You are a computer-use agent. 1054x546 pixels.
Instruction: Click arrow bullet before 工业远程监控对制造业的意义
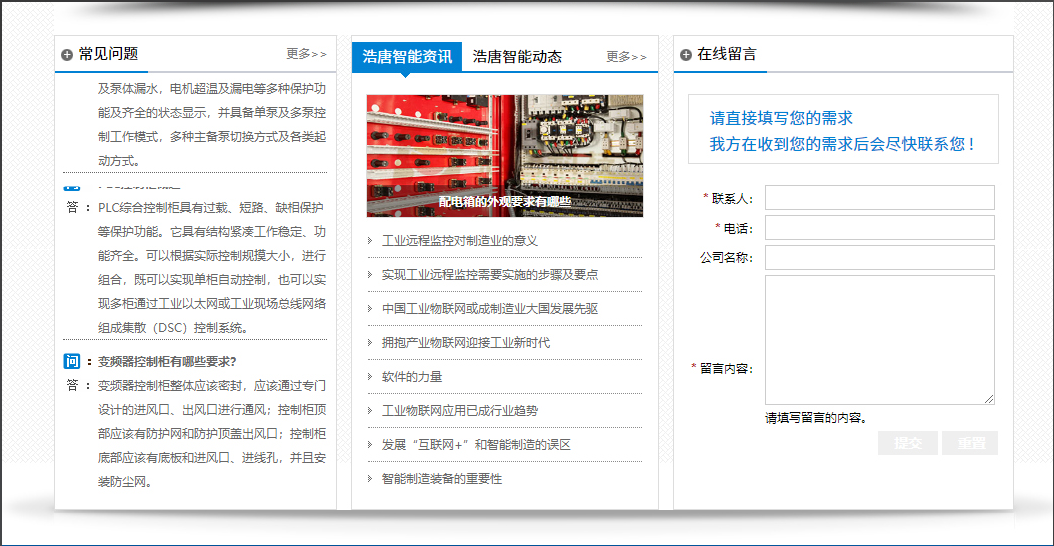pos(372,241)
